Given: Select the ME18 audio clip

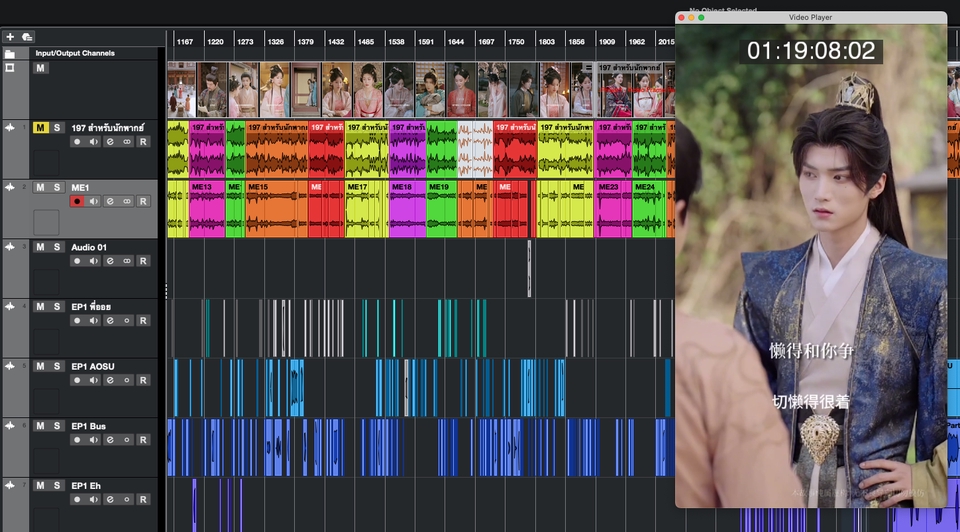Looking at the screenshot, I should tap(407, 209).
